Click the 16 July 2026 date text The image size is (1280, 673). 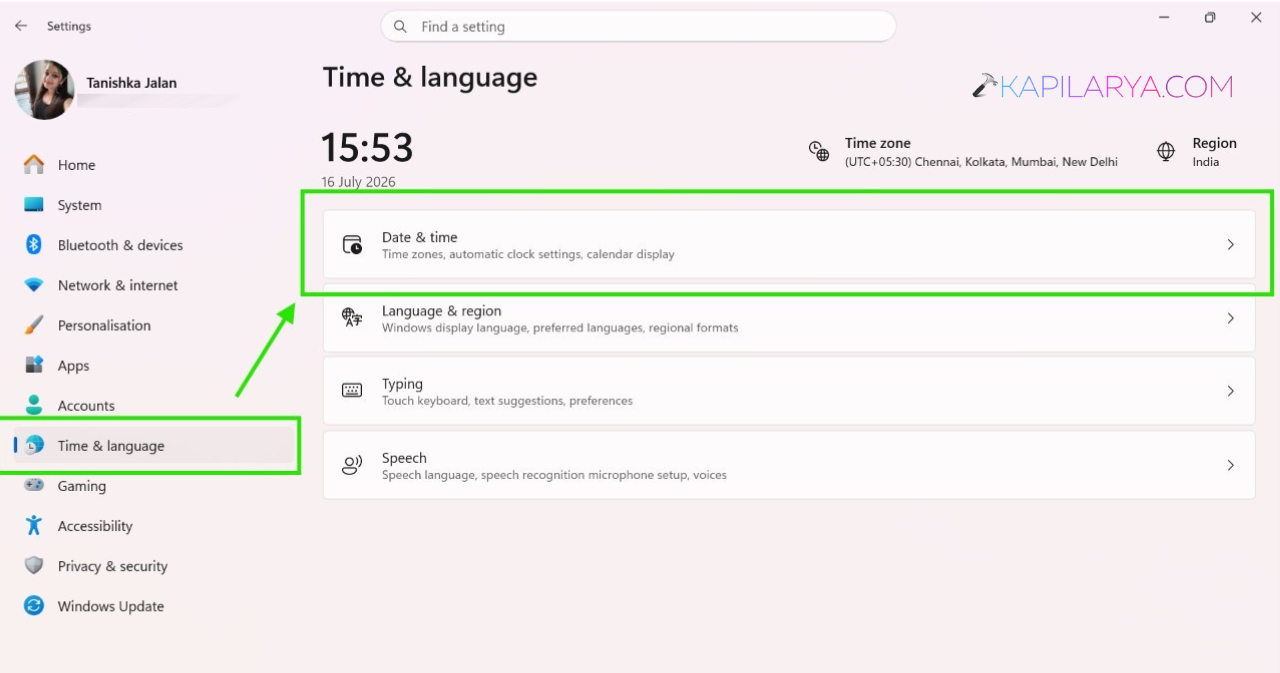(x=358, y=182)
